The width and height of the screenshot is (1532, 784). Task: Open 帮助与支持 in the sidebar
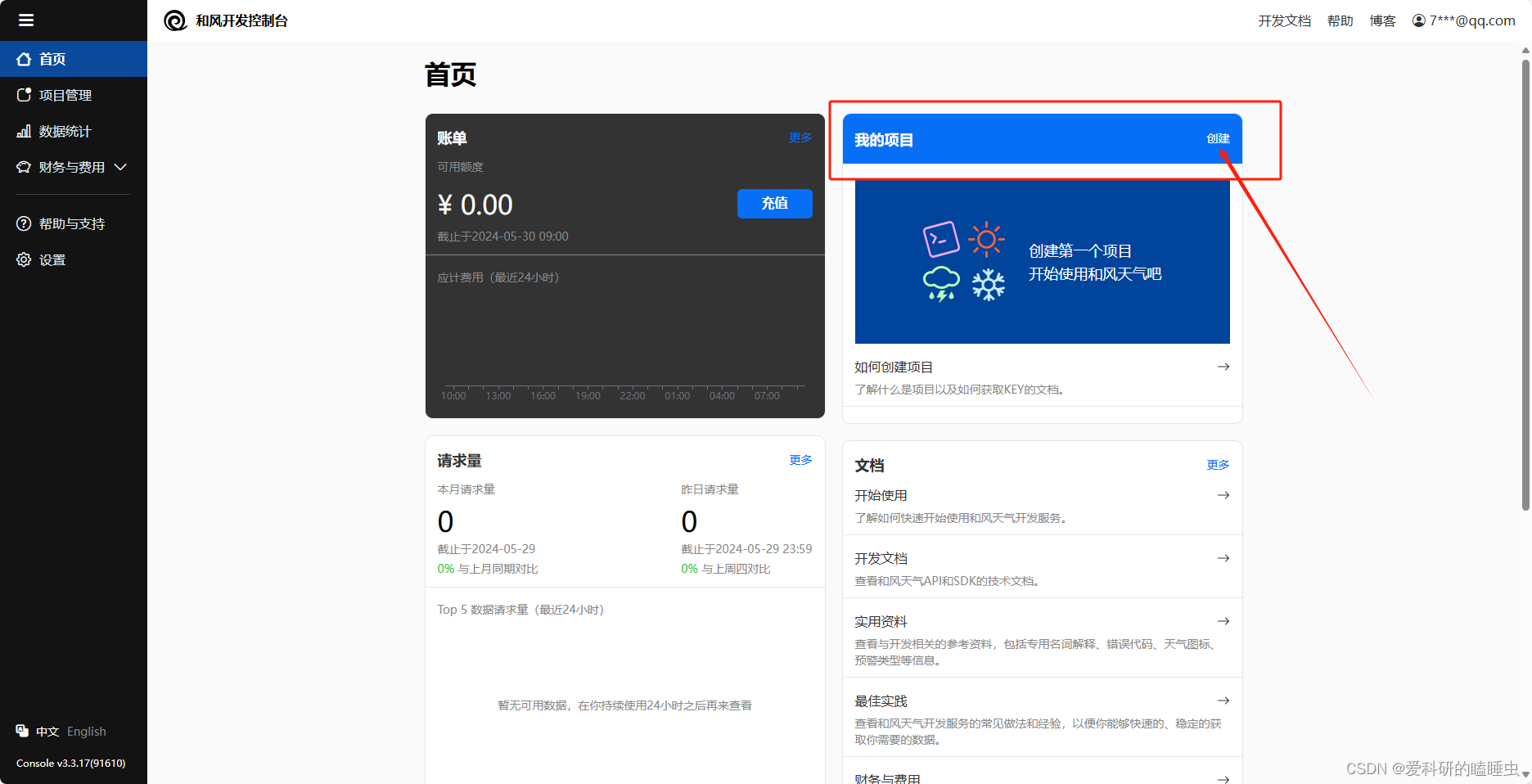pyautogui.click(x=74, y=223)
